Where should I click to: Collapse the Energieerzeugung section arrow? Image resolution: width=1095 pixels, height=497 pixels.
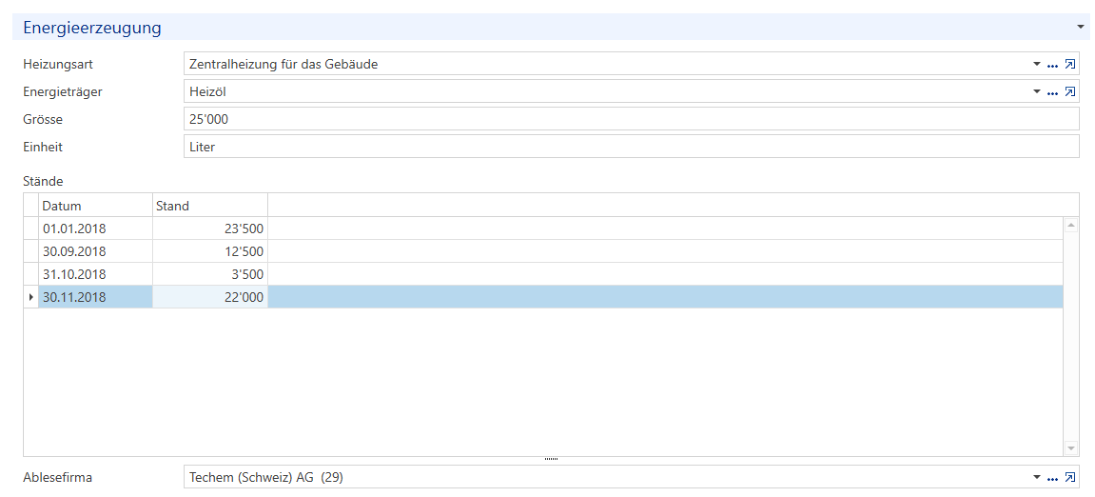(1081, 29)
